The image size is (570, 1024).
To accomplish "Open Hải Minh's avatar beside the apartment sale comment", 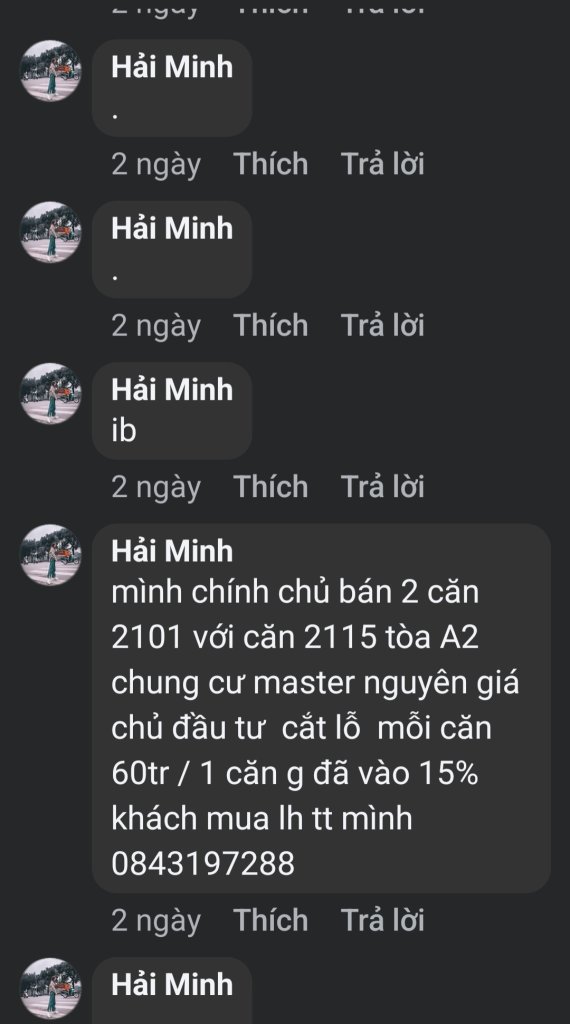I will 50,554.
